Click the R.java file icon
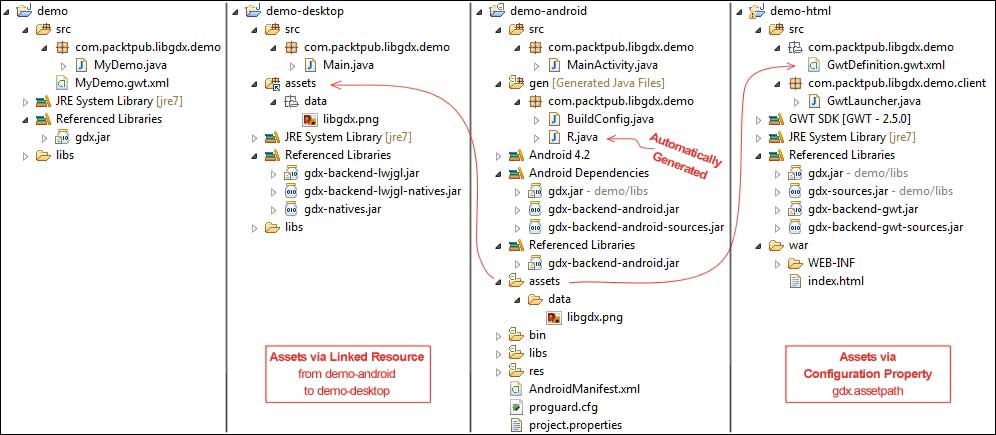The image size is (996, 435). tap(555, 137)
